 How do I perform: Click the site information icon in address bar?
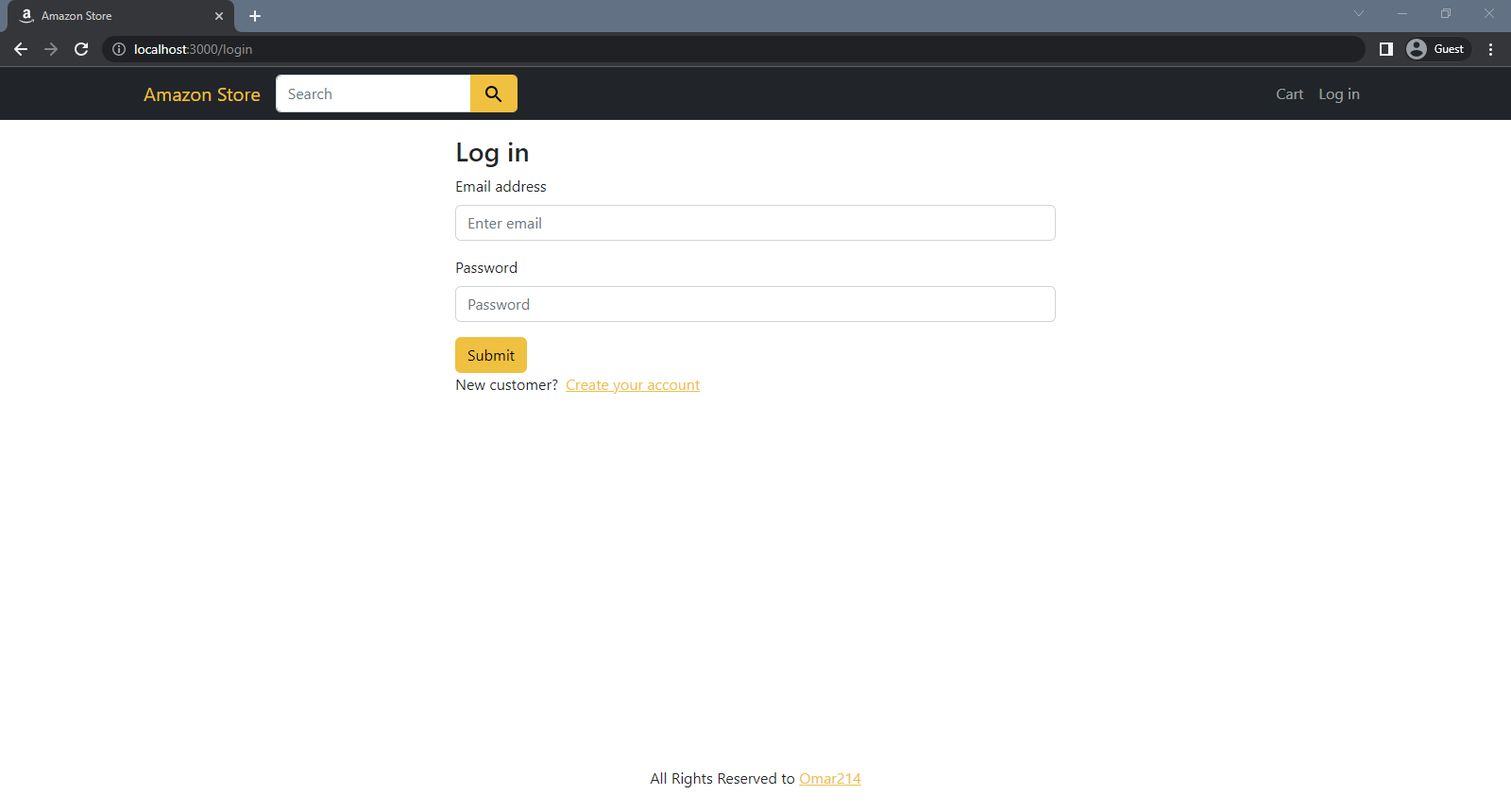point(119,49)
